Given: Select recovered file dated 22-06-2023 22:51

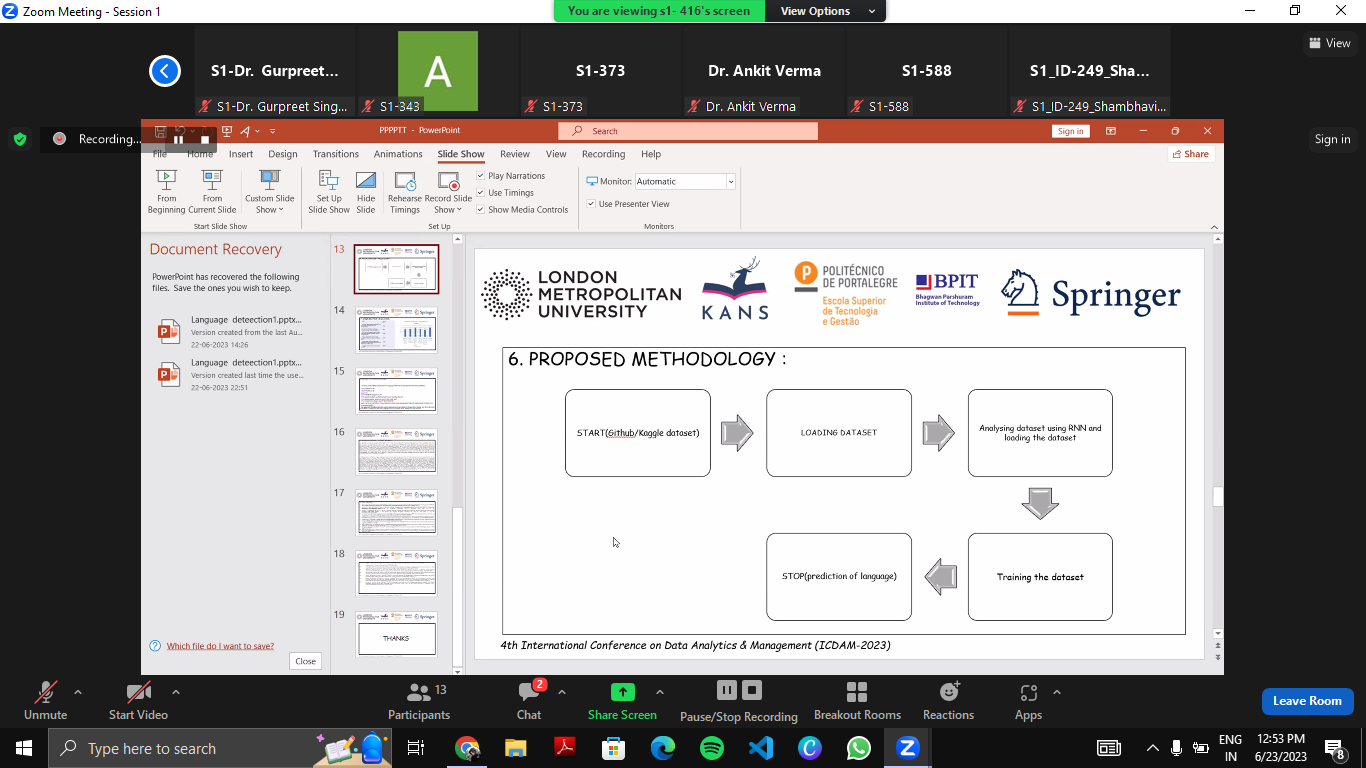Looking at the screenshot, I should point(230,375).
